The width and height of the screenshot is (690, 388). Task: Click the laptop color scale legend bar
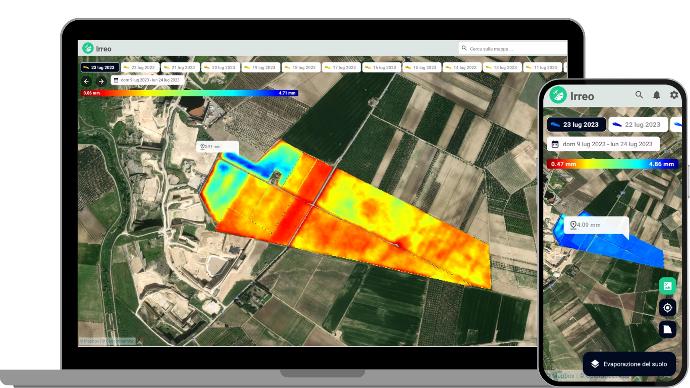pyautogui.click(x=190, y=93)
